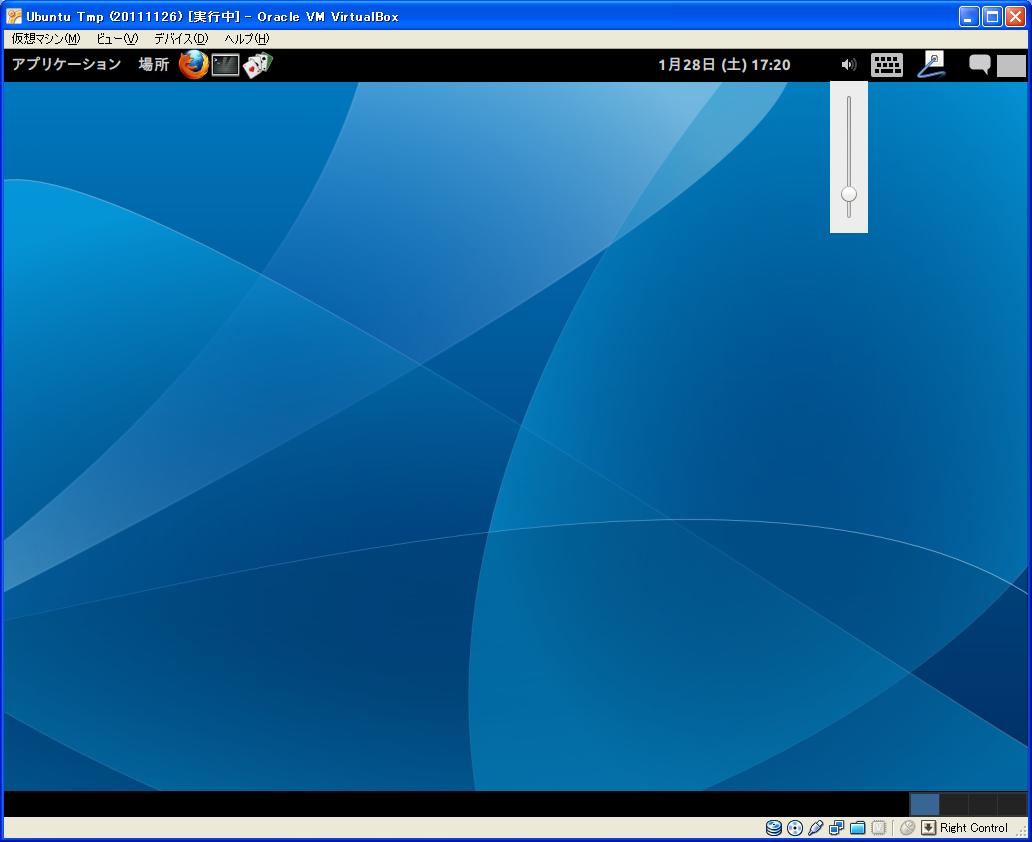Open the keyboard input method indicator
The width and height of the screenshot is (1032, 842).
(887, 65)
